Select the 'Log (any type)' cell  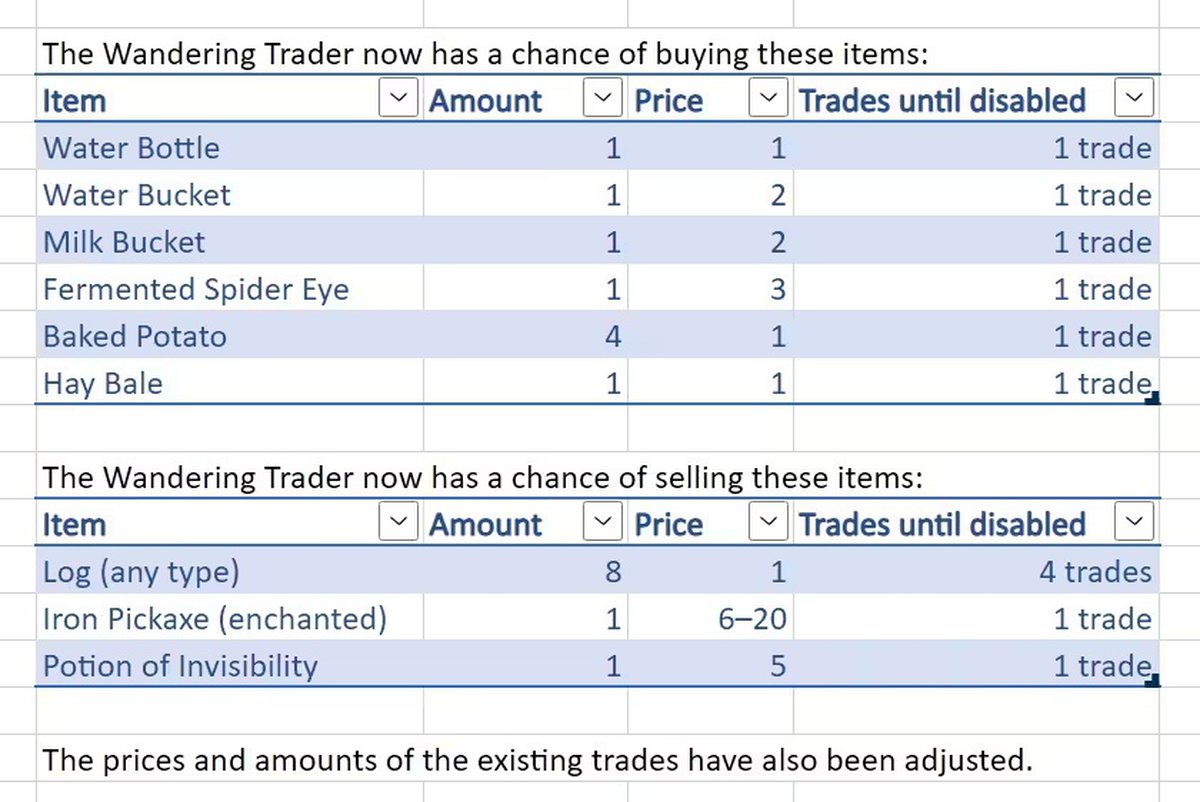[x=141, y=572]
